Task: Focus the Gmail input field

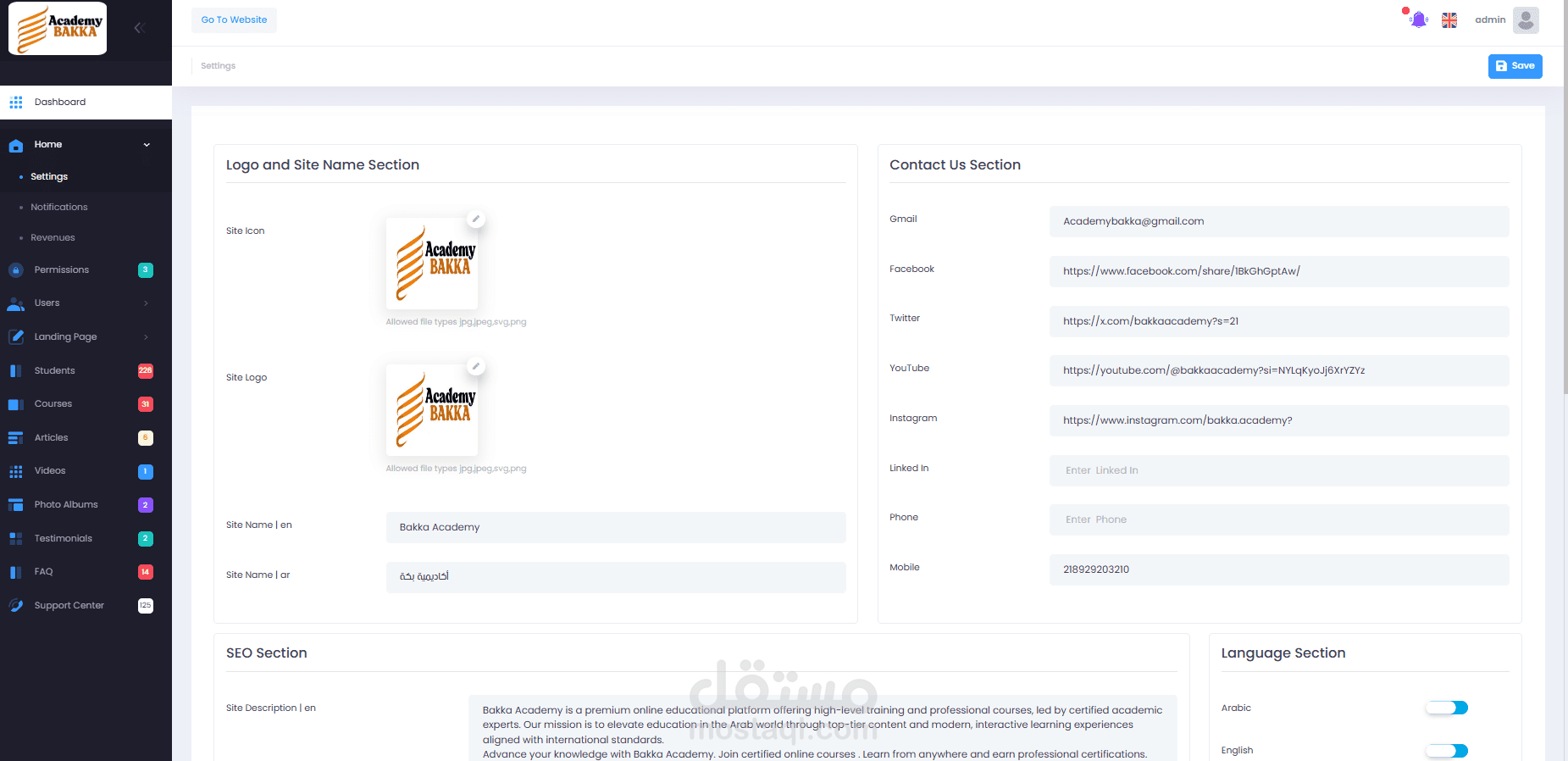Action: (1279, 222)
